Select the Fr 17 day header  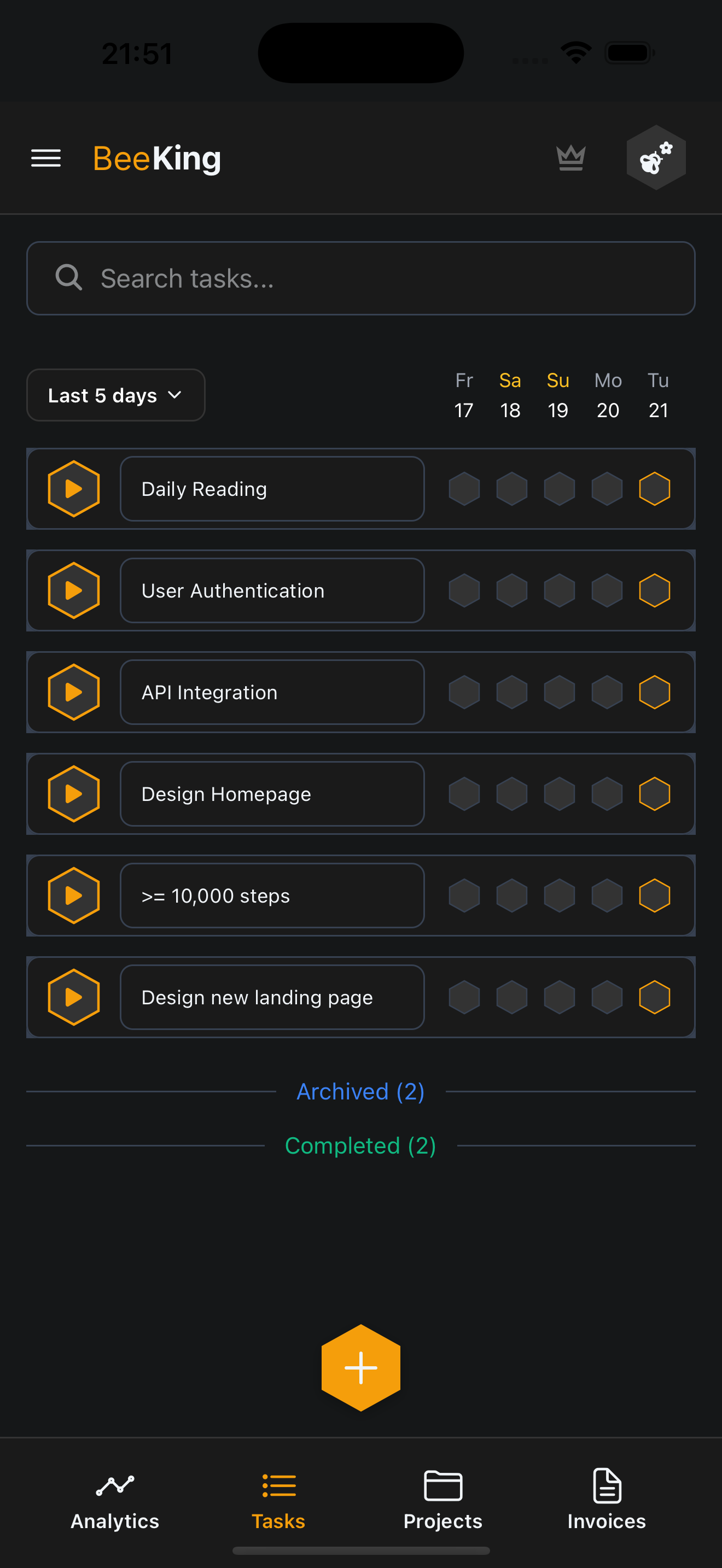pos(464,395)
